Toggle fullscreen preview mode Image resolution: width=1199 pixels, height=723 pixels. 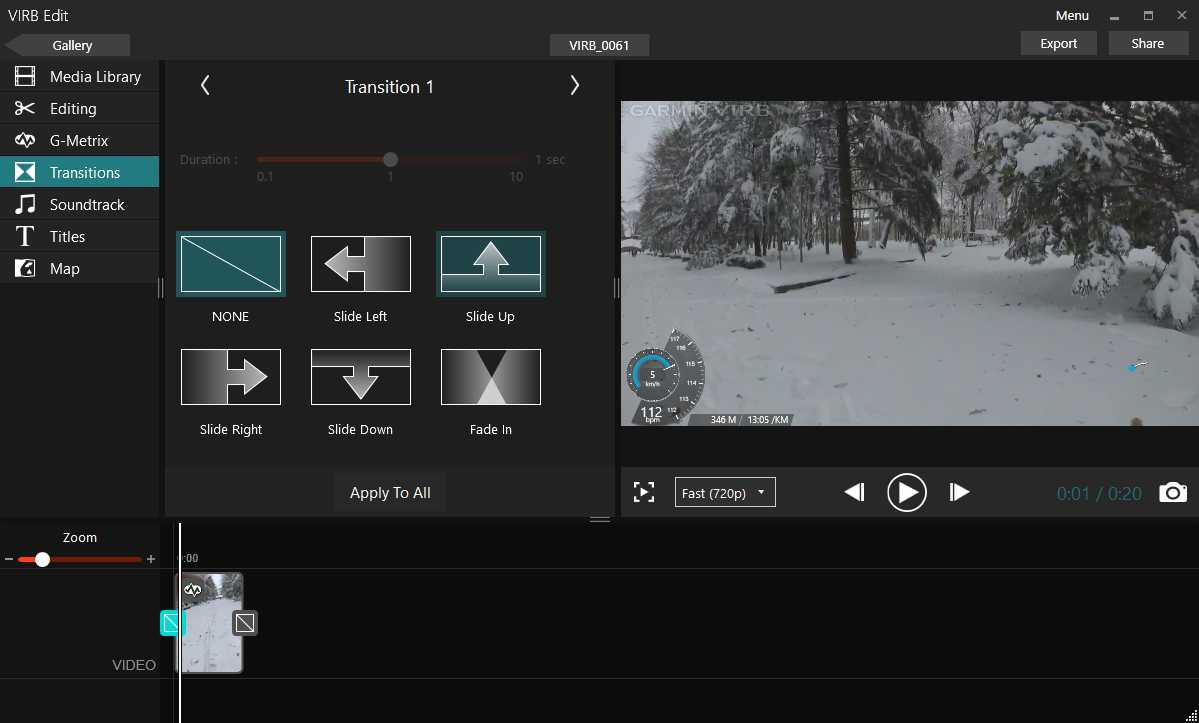pyautogui.click(x=644, y=492)
